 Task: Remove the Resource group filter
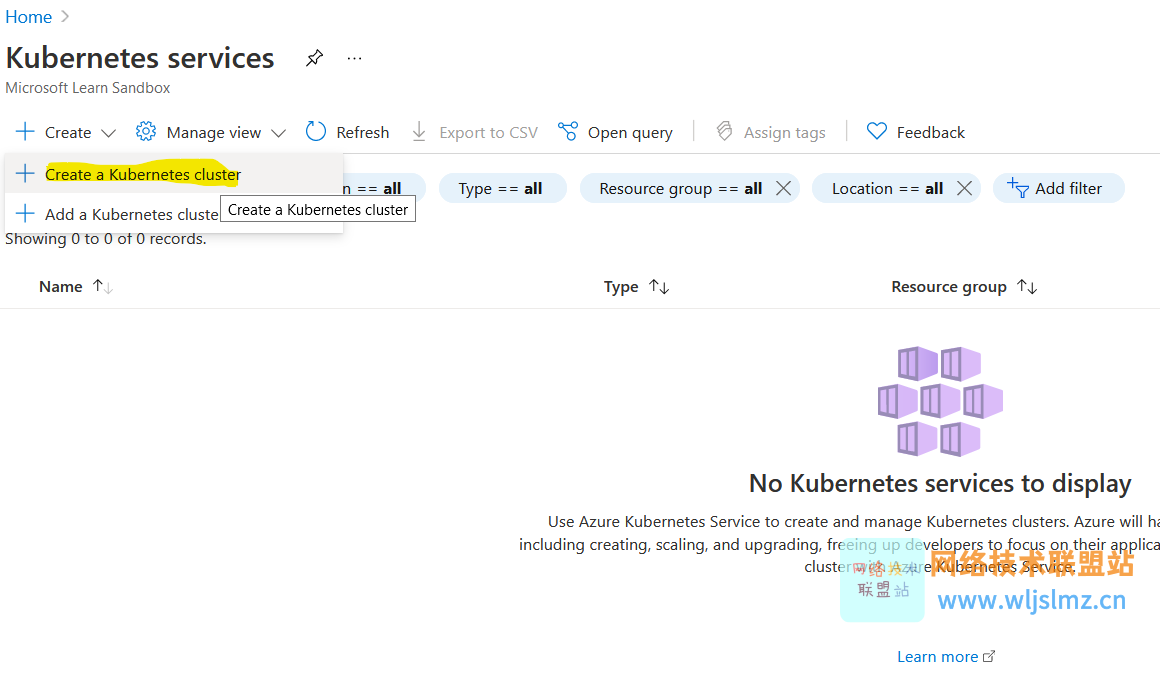pos(783,188)
